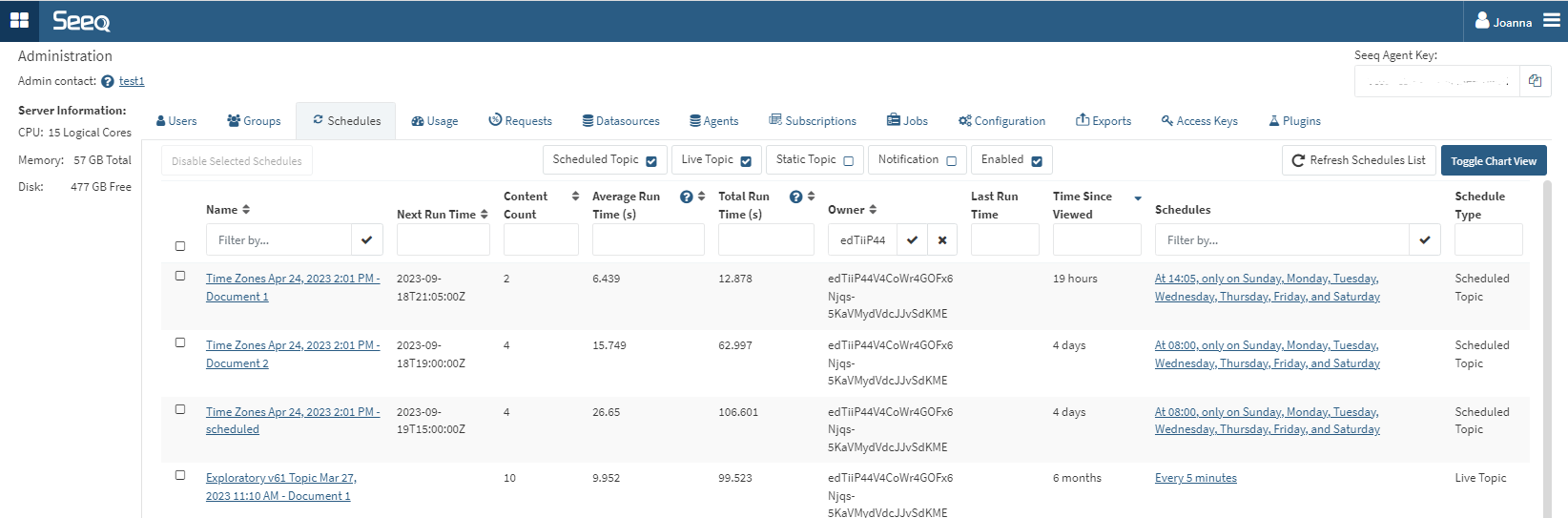
Task: Click the Admin contact help icon
Action: [108, 82]
